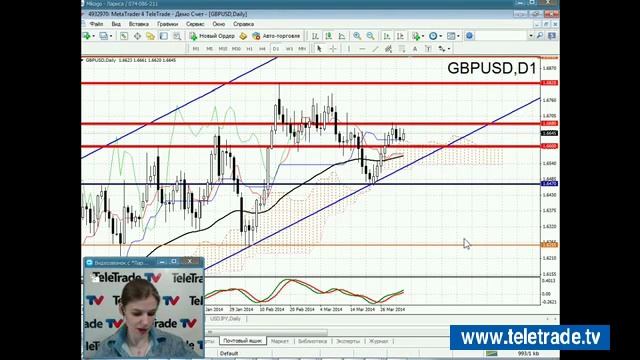The width and height of the screenshot is (640, 360).
Task: Expand the Templates dropdown arrow
Action: tap(458, 36)
